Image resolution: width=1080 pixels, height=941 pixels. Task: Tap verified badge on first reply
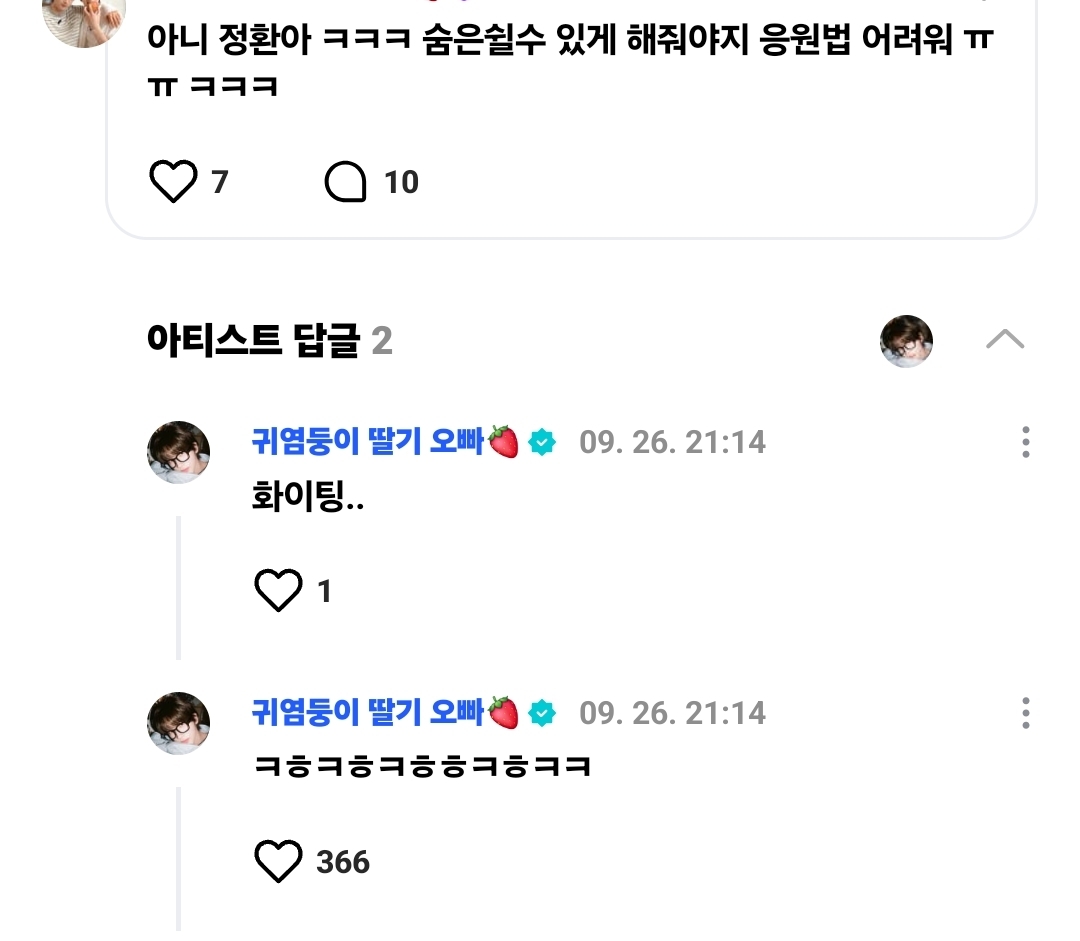[x=542, y=442]
